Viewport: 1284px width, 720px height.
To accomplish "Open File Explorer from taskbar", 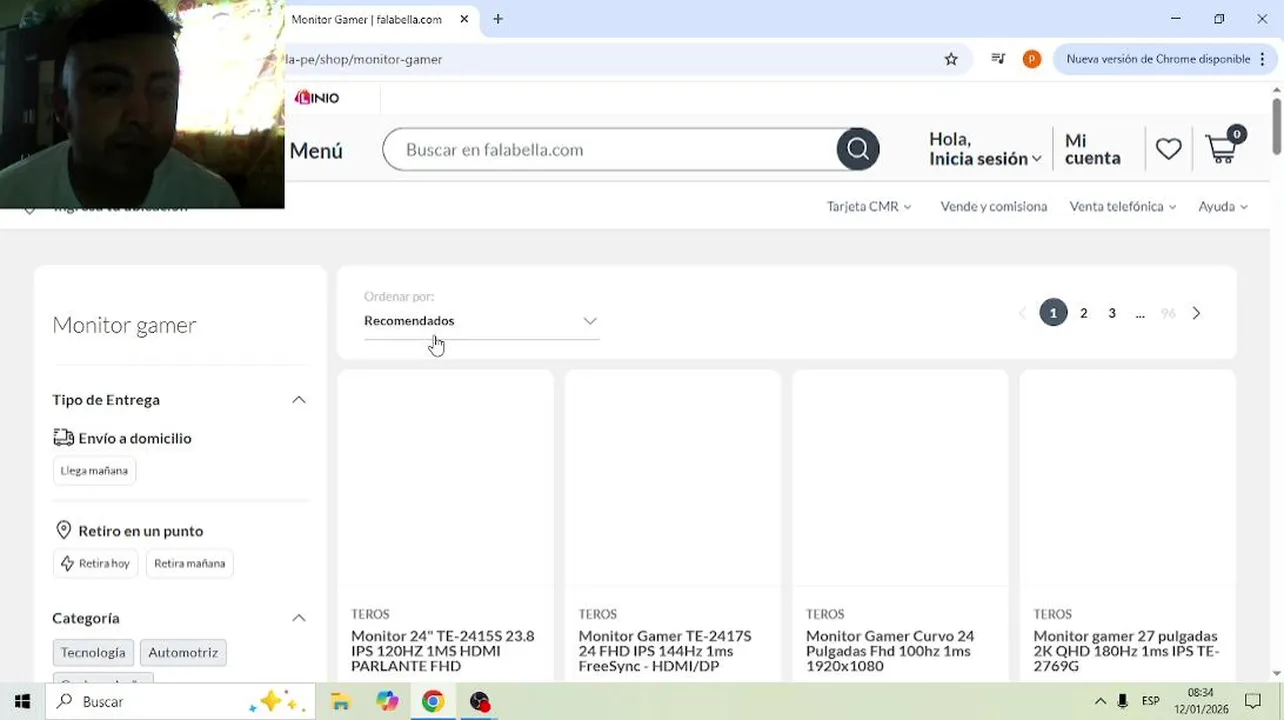I will point(340,702).
